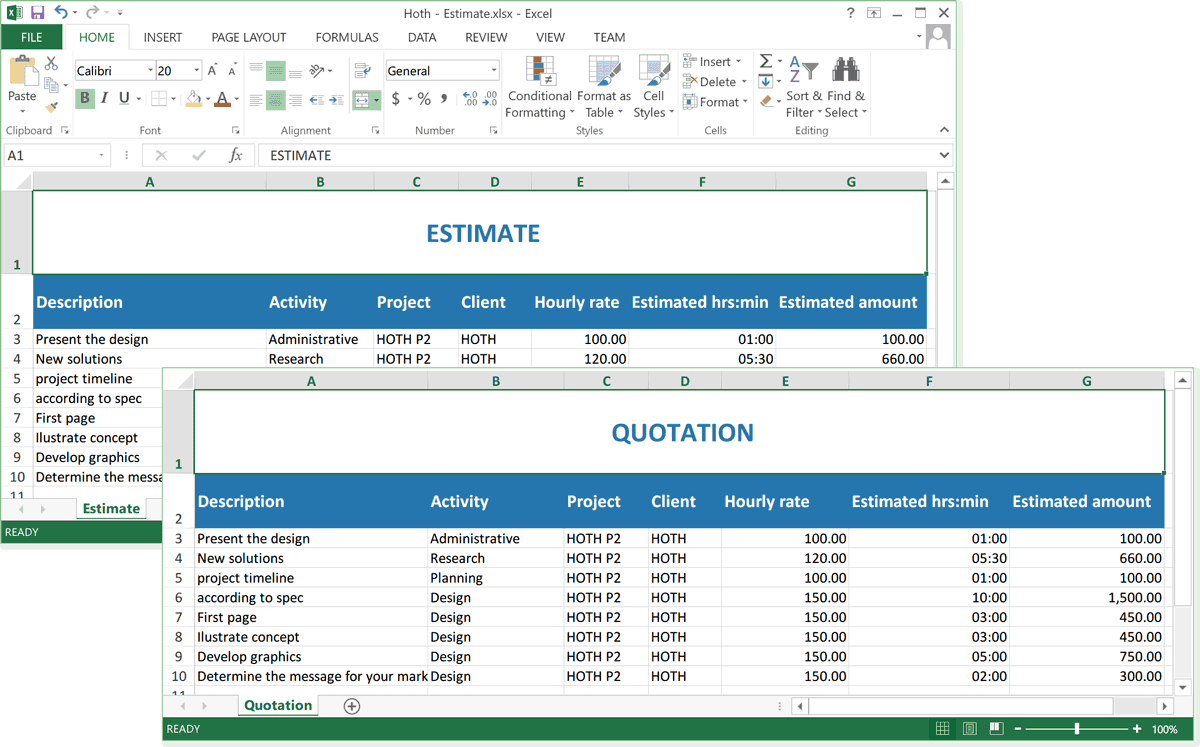Image resolution: width=1200 pixels, height=747 pixels.
Task: Click the Orientation text angle icon
Action: tap(318, 70)
